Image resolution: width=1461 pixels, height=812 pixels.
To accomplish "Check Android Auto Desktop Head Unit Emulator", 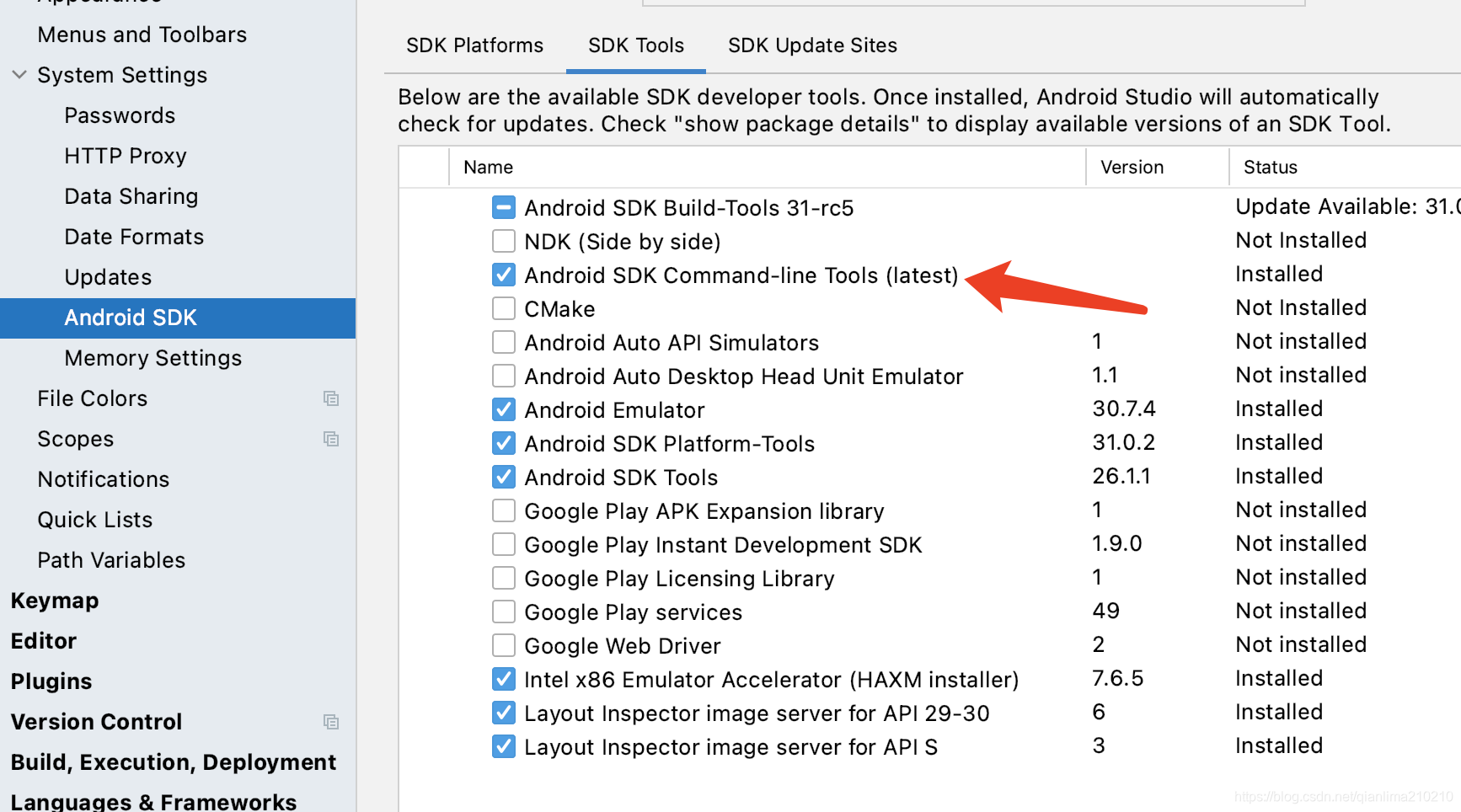I will (x=504, y=376).
